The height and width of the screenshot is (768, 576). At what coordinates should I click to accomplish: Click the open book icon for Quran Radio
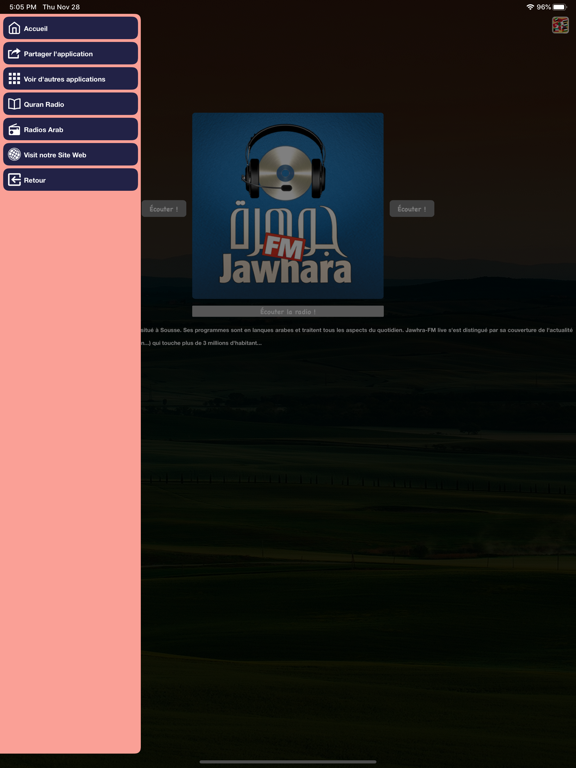14,104
